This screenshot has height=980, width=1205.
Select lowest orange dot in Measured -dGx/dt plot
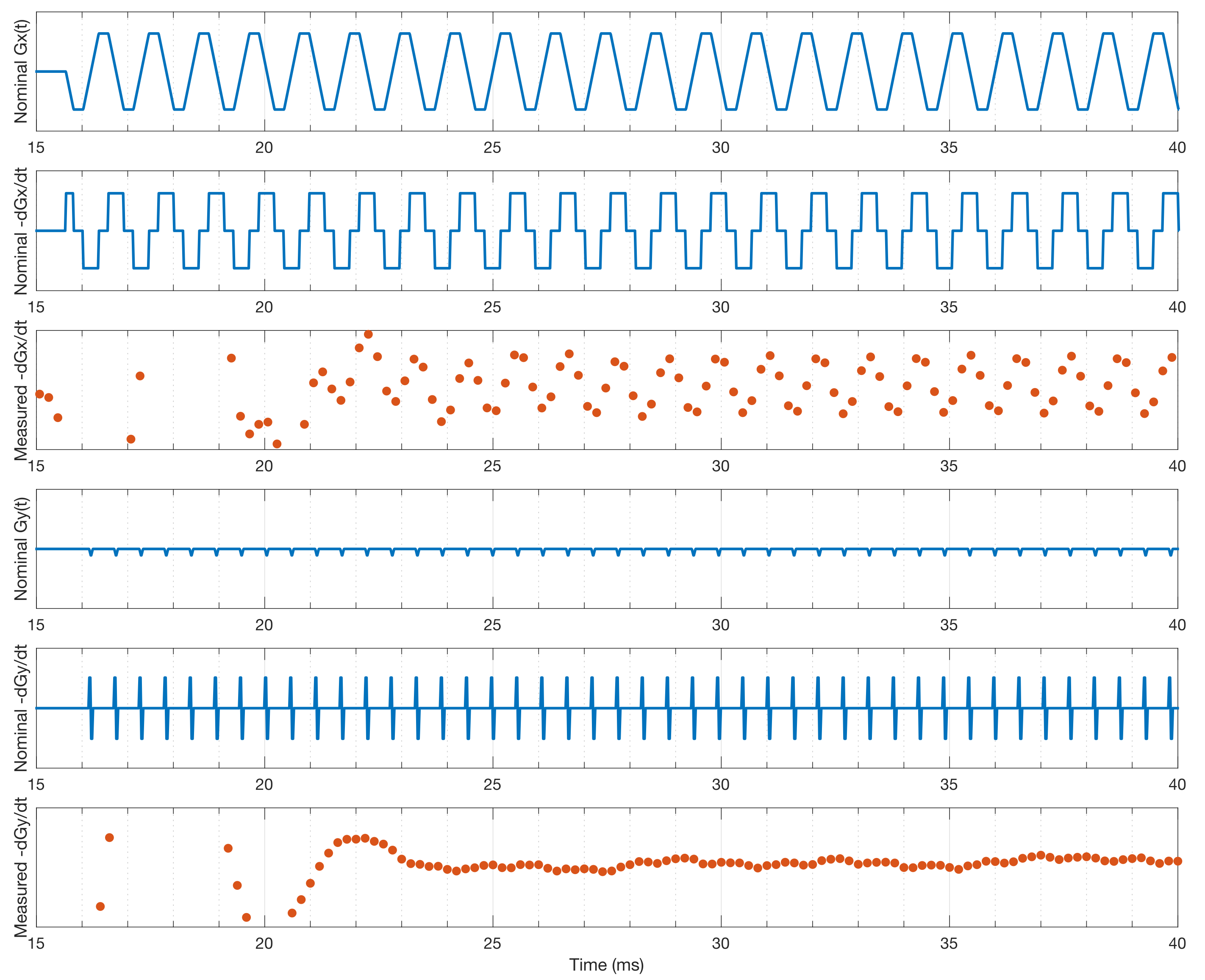pos(277,444)
